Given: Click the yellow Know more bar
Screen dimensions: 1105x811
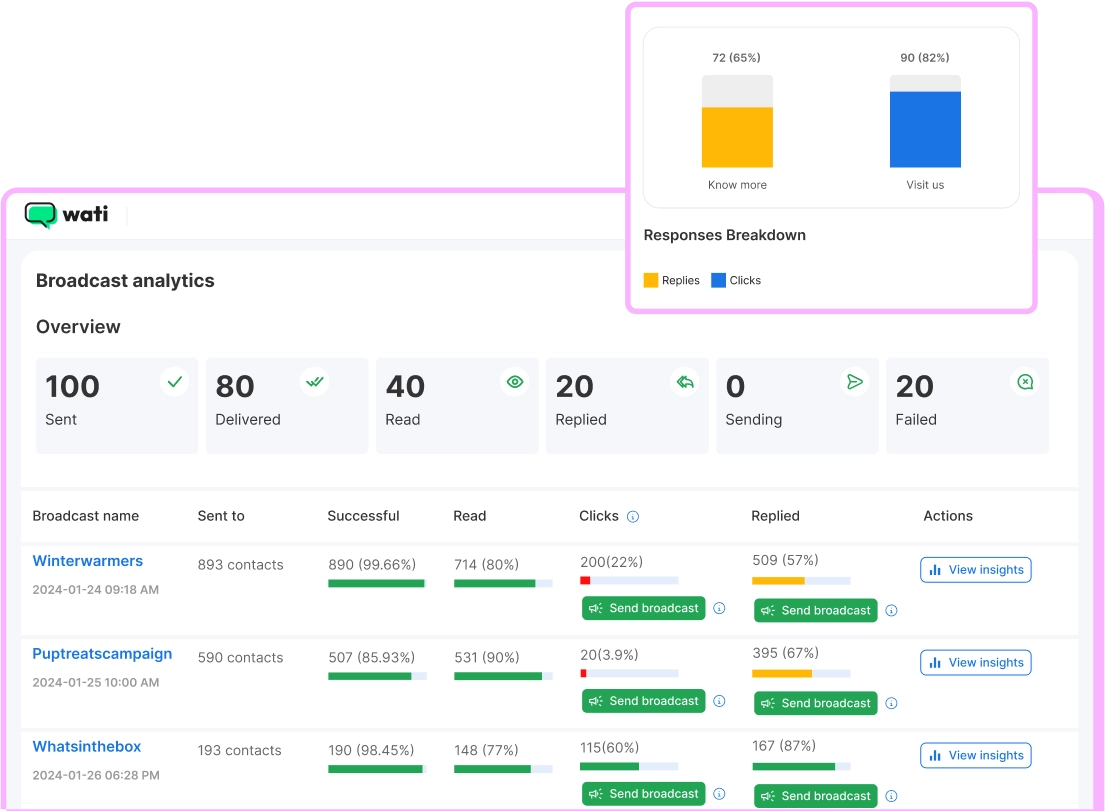Looking at the screenshot, I should [x=737, y=137].
